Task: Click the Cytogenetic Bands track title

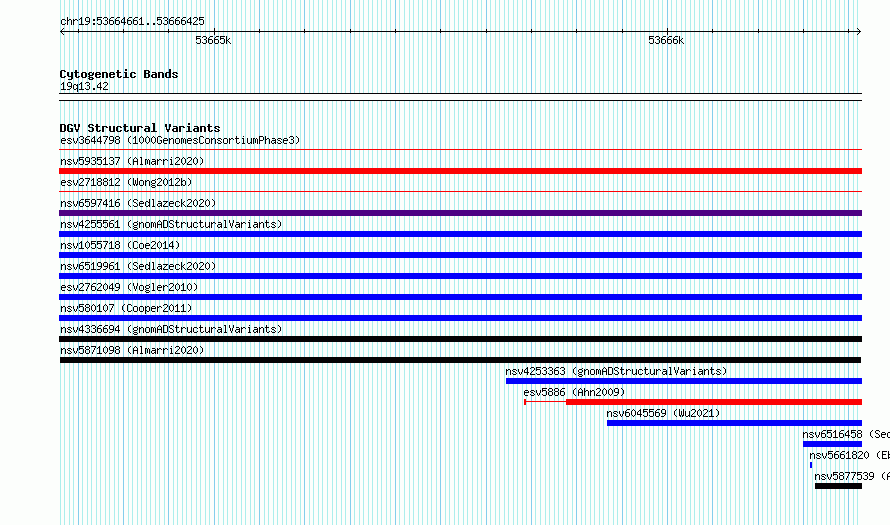Action: (119, 74)
